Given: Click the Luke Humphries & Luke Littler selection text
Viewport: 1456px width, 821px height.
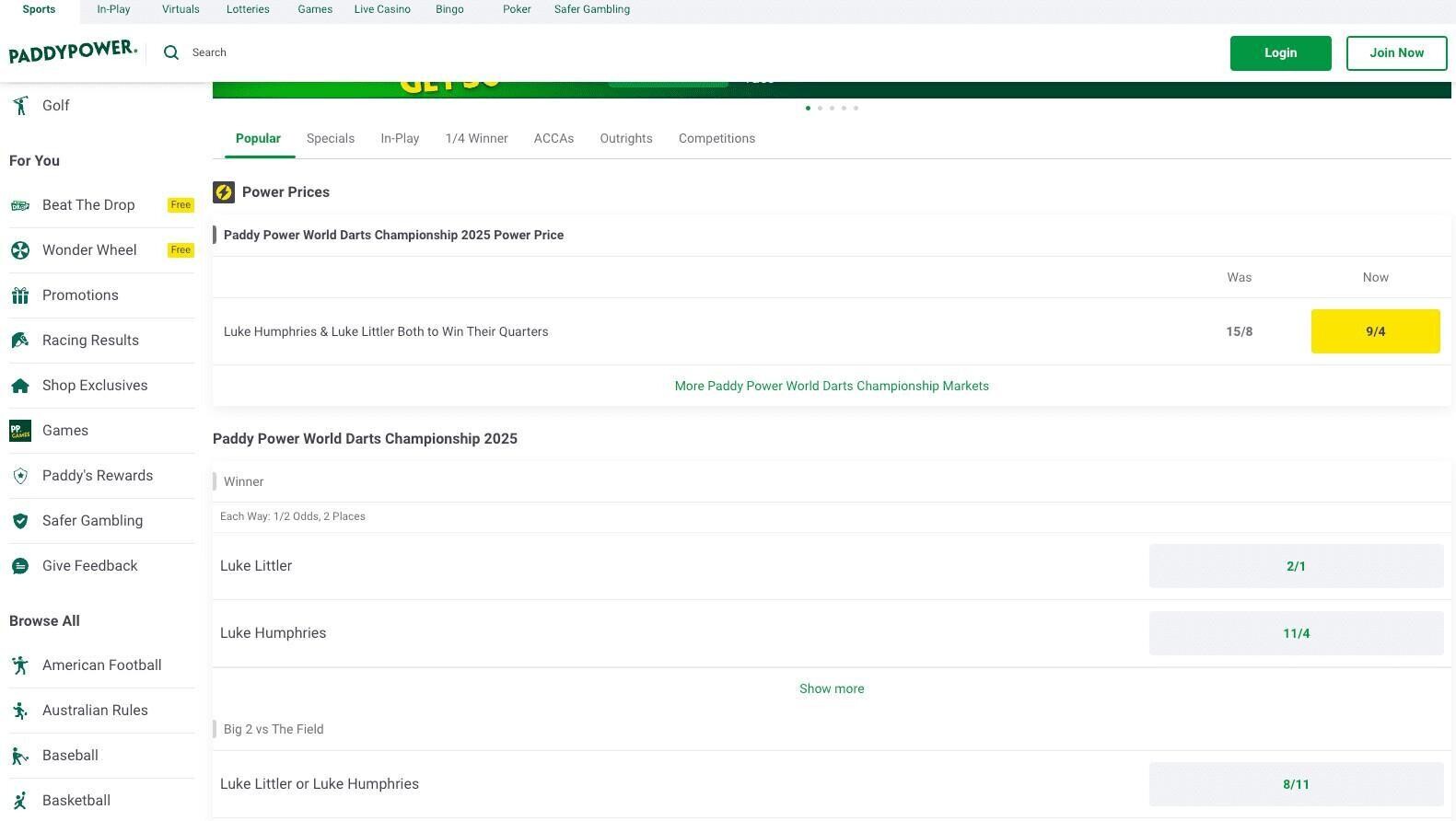Looking at the screenshot, I should (x=386, y=332).
